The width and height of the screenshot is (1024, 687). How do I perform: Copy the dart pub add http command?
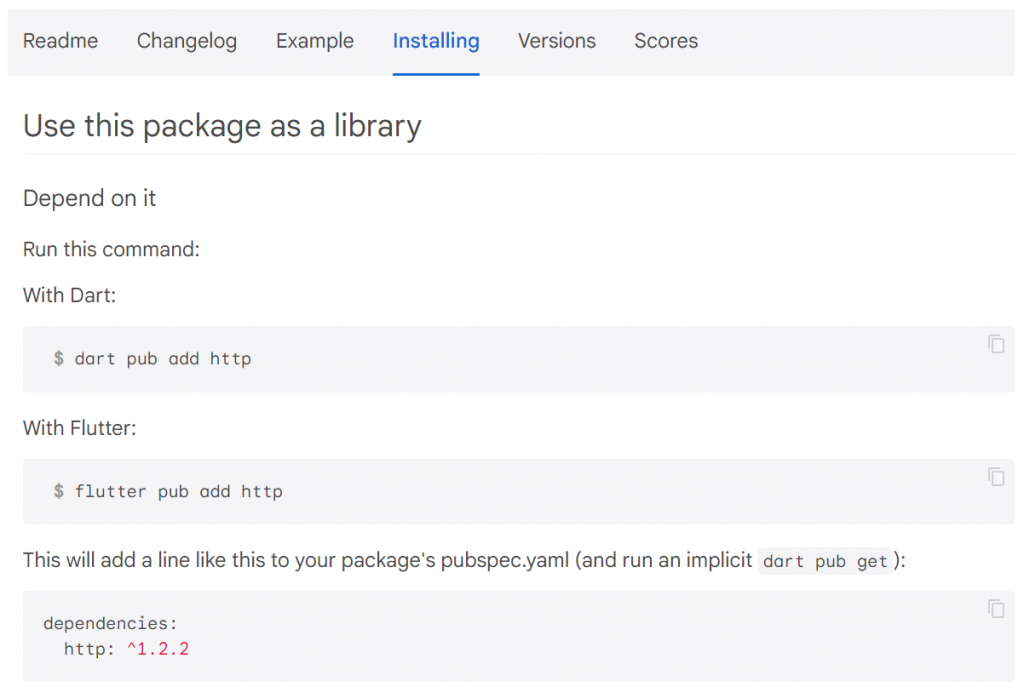(996, 344)
